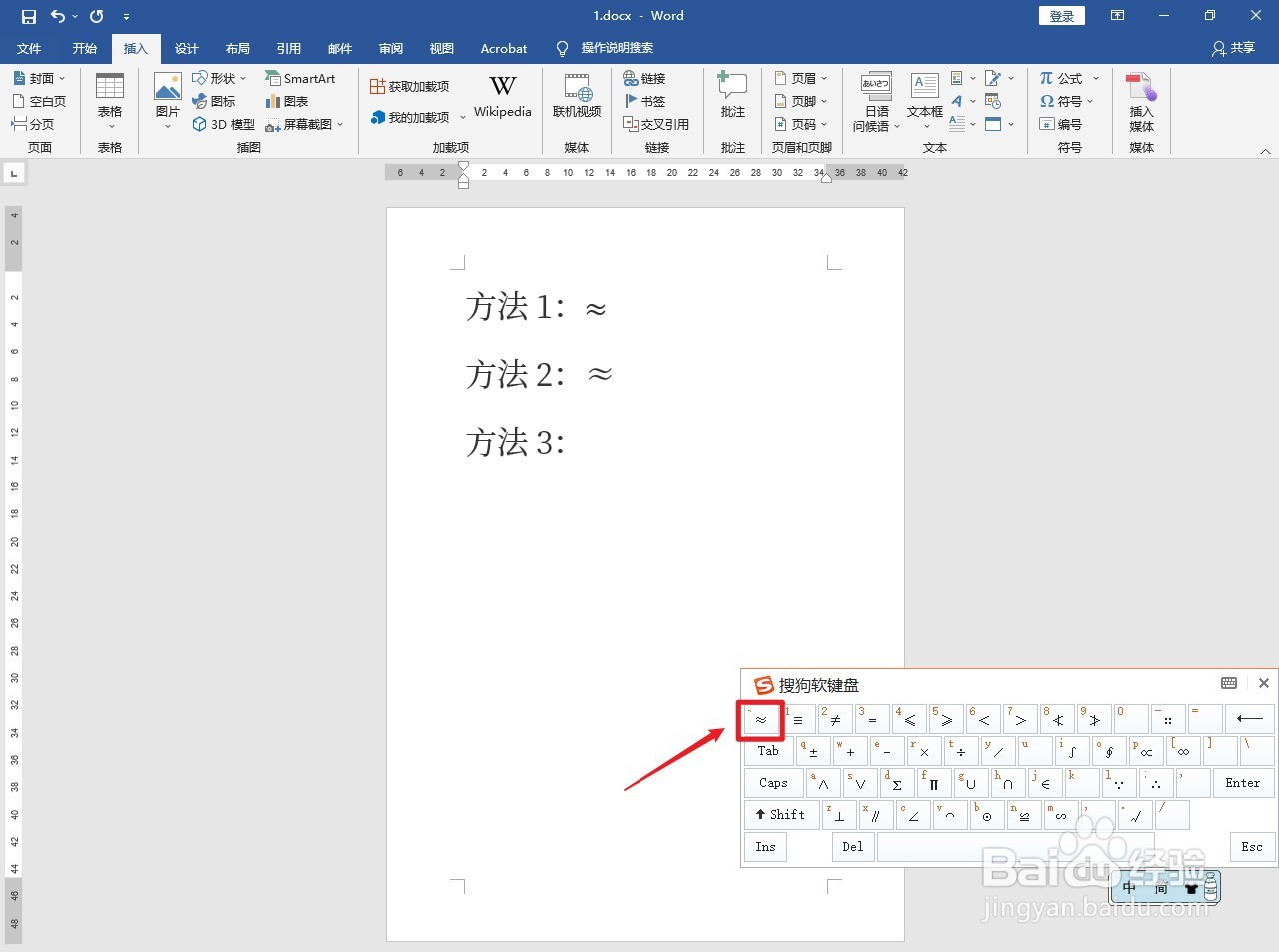This screenshot has width=1279, height=952.
Task: Insert Online Video (联机视频)
Action: (x=577, y=97)
